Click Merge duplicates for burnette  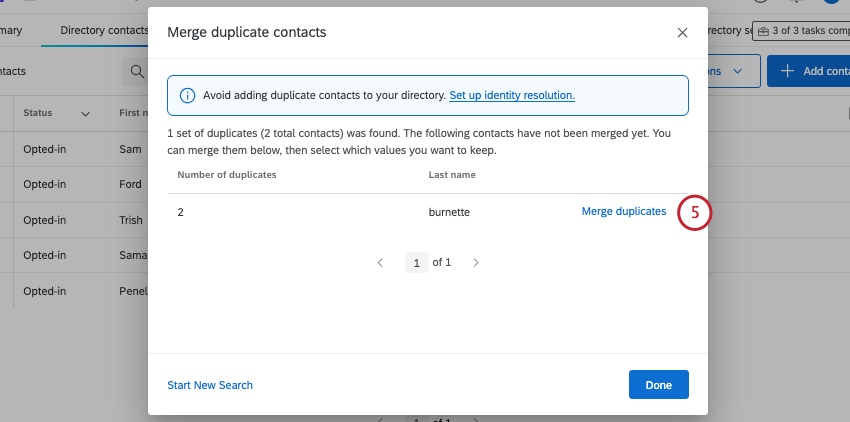point(623,212)
